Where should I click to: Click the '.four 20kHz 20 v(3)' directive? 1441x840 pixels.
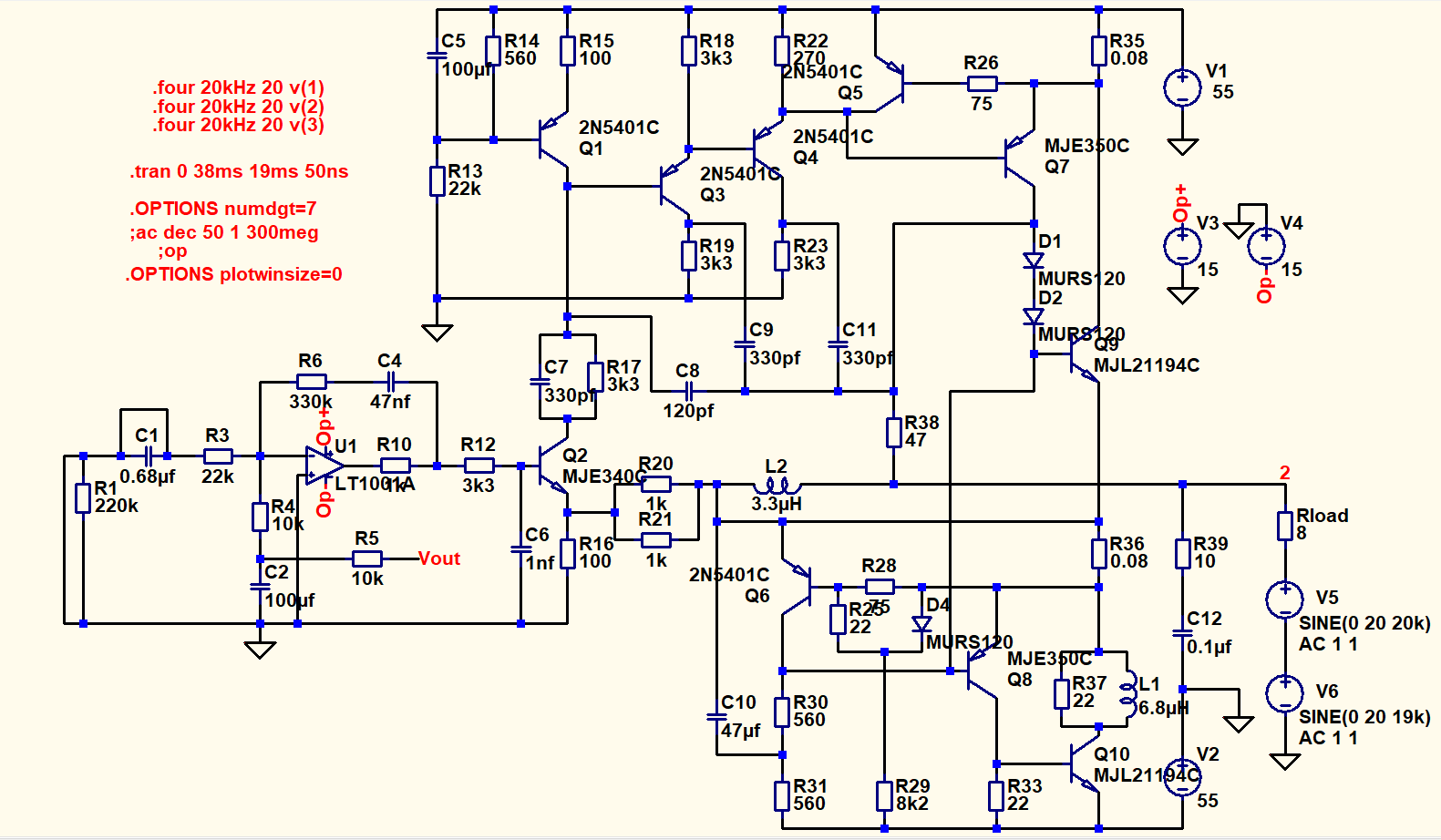tap(238, 125)
